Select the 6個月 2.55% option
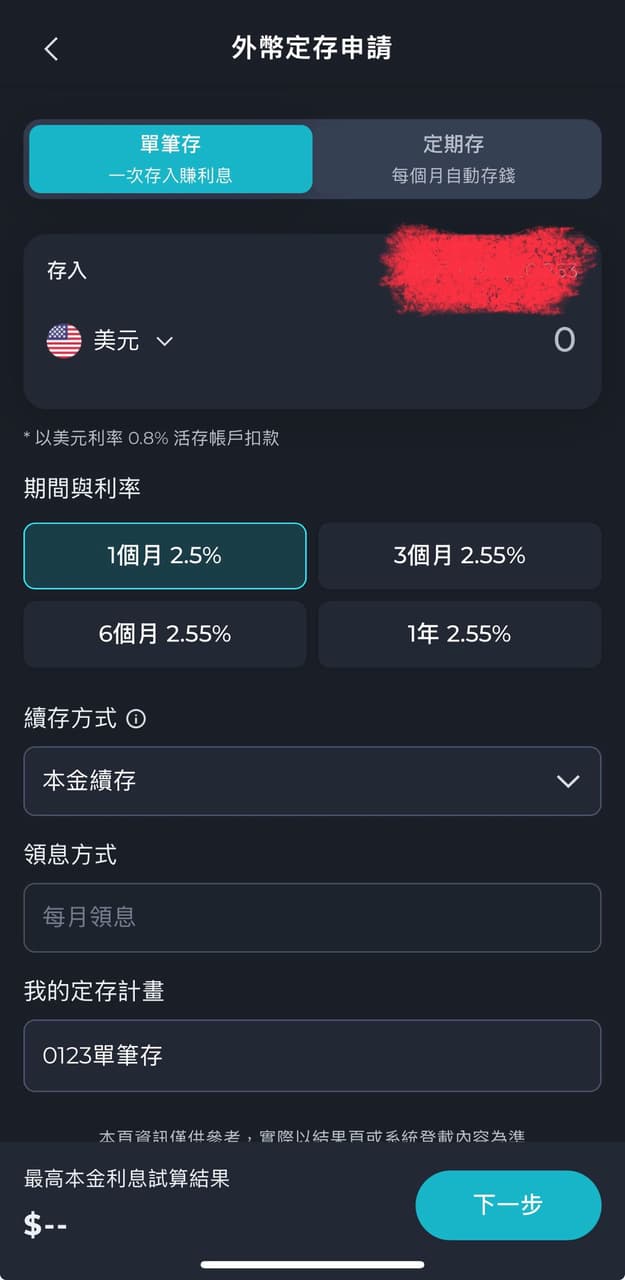This screenshot has height=1280, width=625. point(164,635)
